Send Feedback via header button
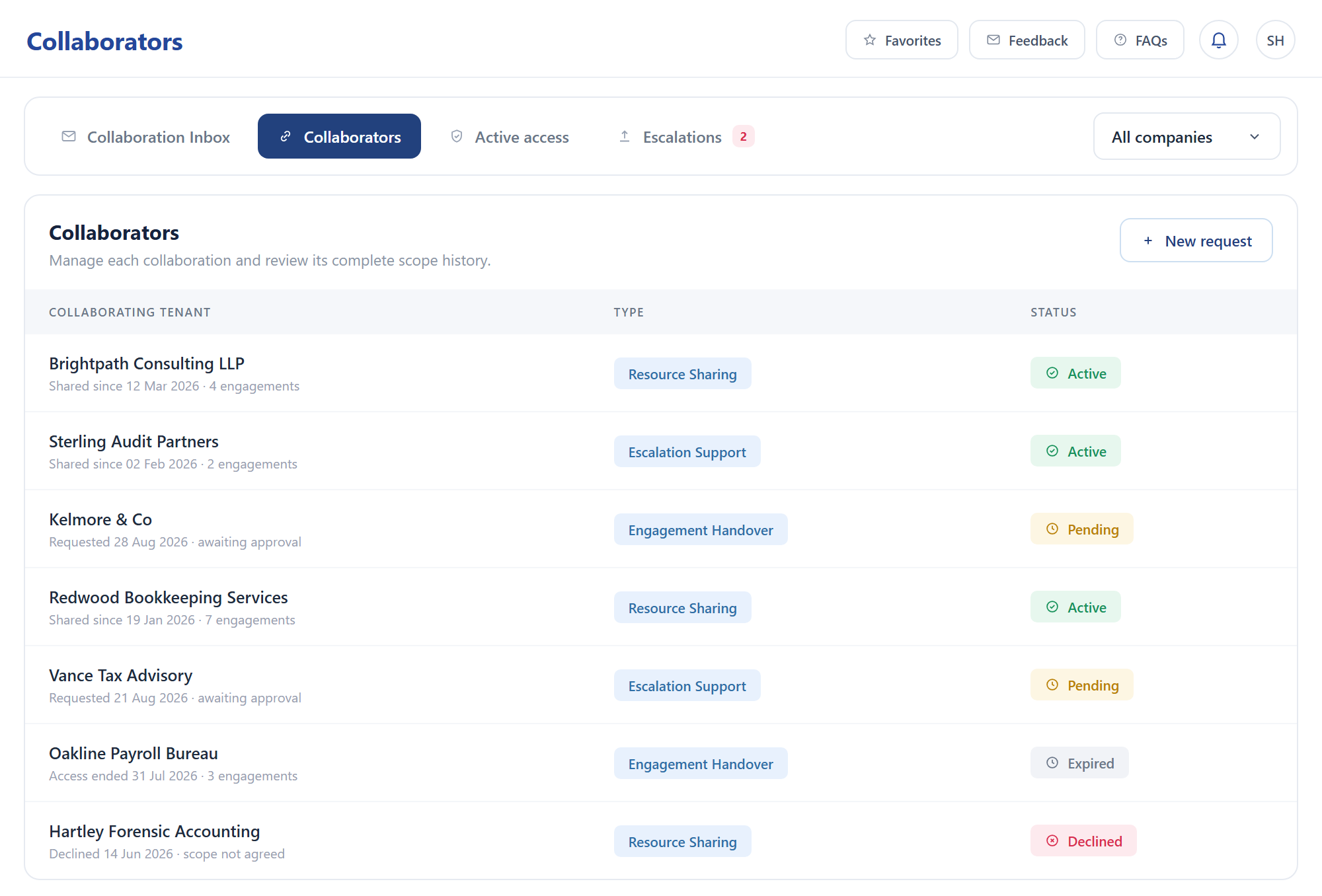This screenshot has width=1322, height=896. (x=1027, y=40)
